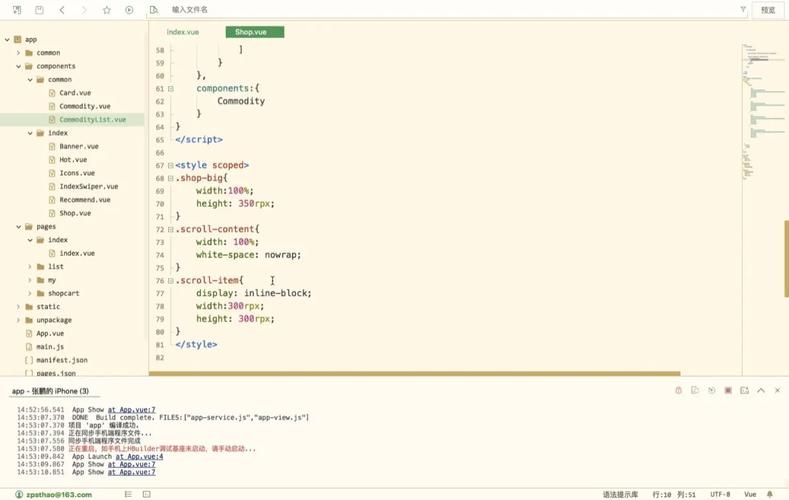Click the user account icon zpathao@163.com
Image resolution: width=789 pixels, height=500 pixels.
click(x=19, y=494)
